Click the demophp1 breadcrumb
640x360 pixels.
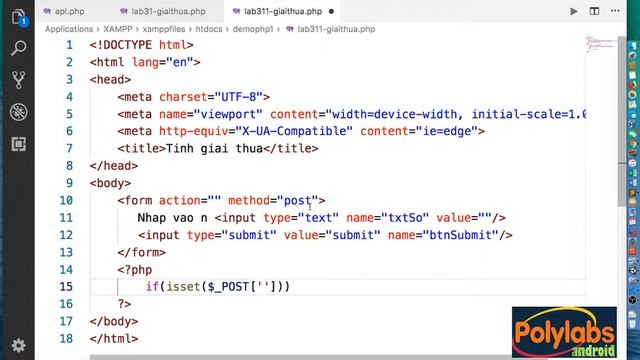[x=253, y=29]
